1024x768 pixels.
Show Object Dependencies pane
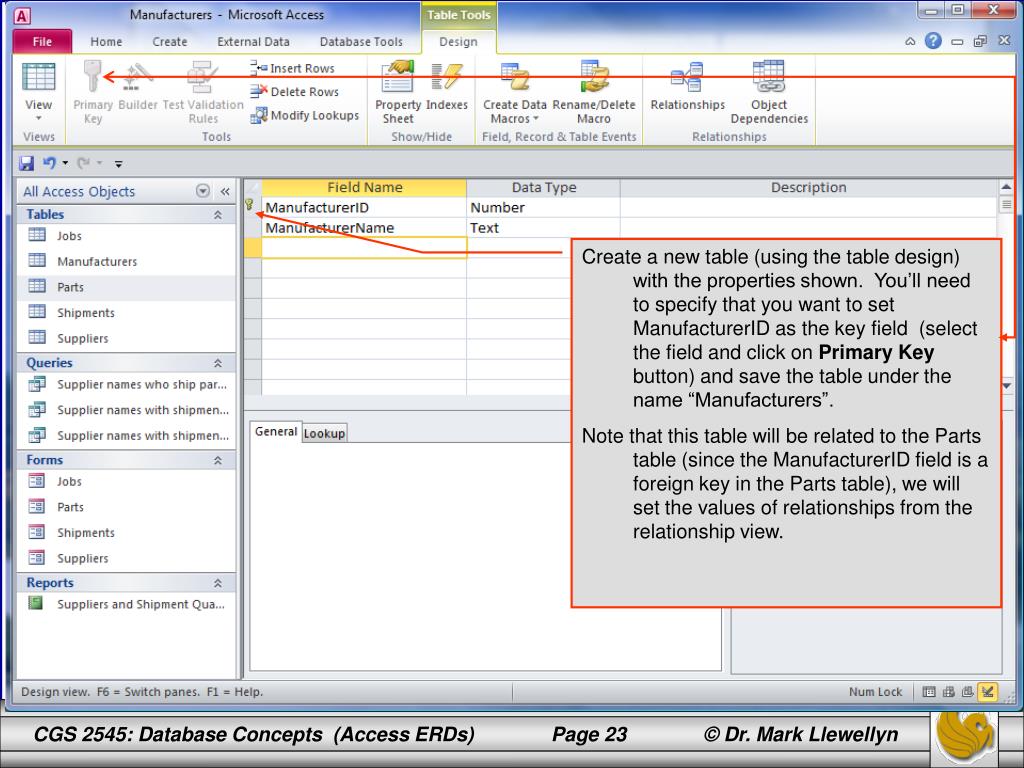[769, 92]
